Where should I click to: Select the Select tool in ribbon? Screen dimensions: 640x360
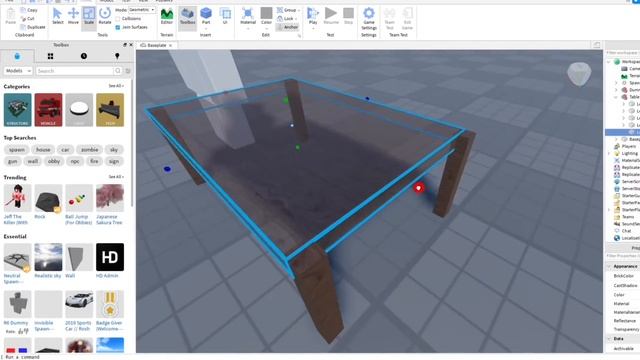58,16
